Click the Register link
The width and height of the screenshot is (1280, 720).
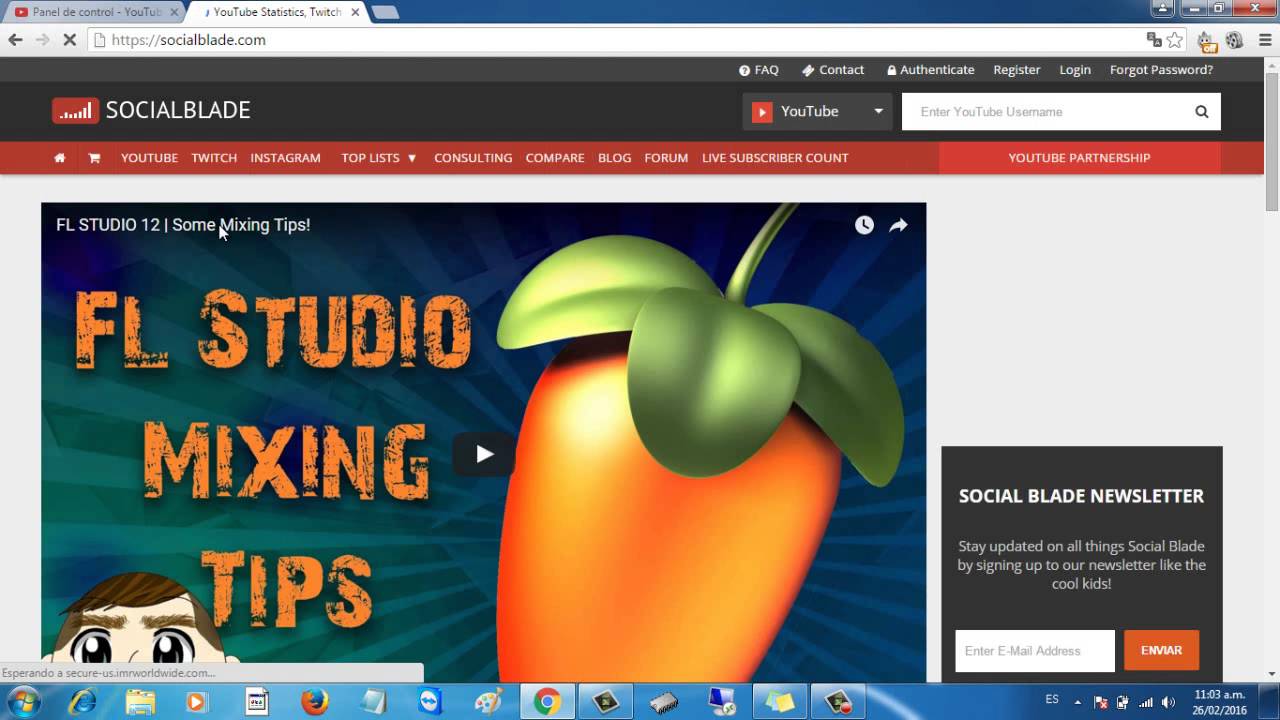[x=1017, y=70]
